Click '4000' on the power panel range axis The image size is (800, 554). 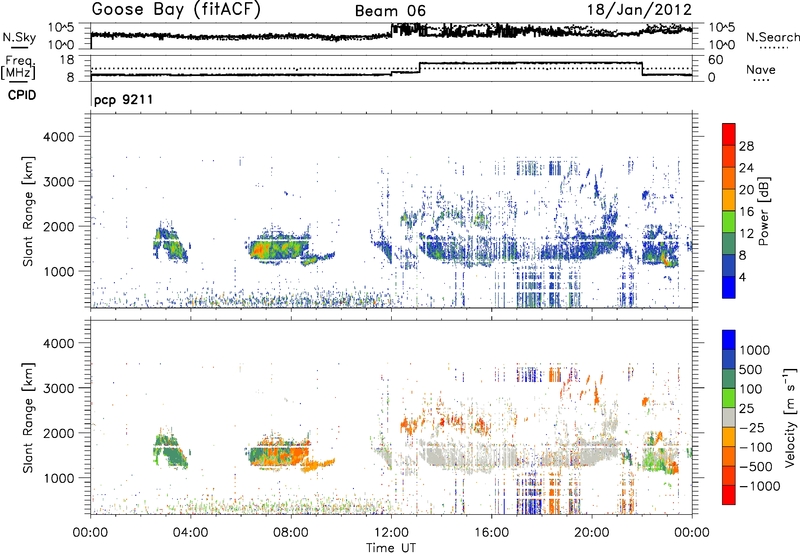(x=58, y=137)
